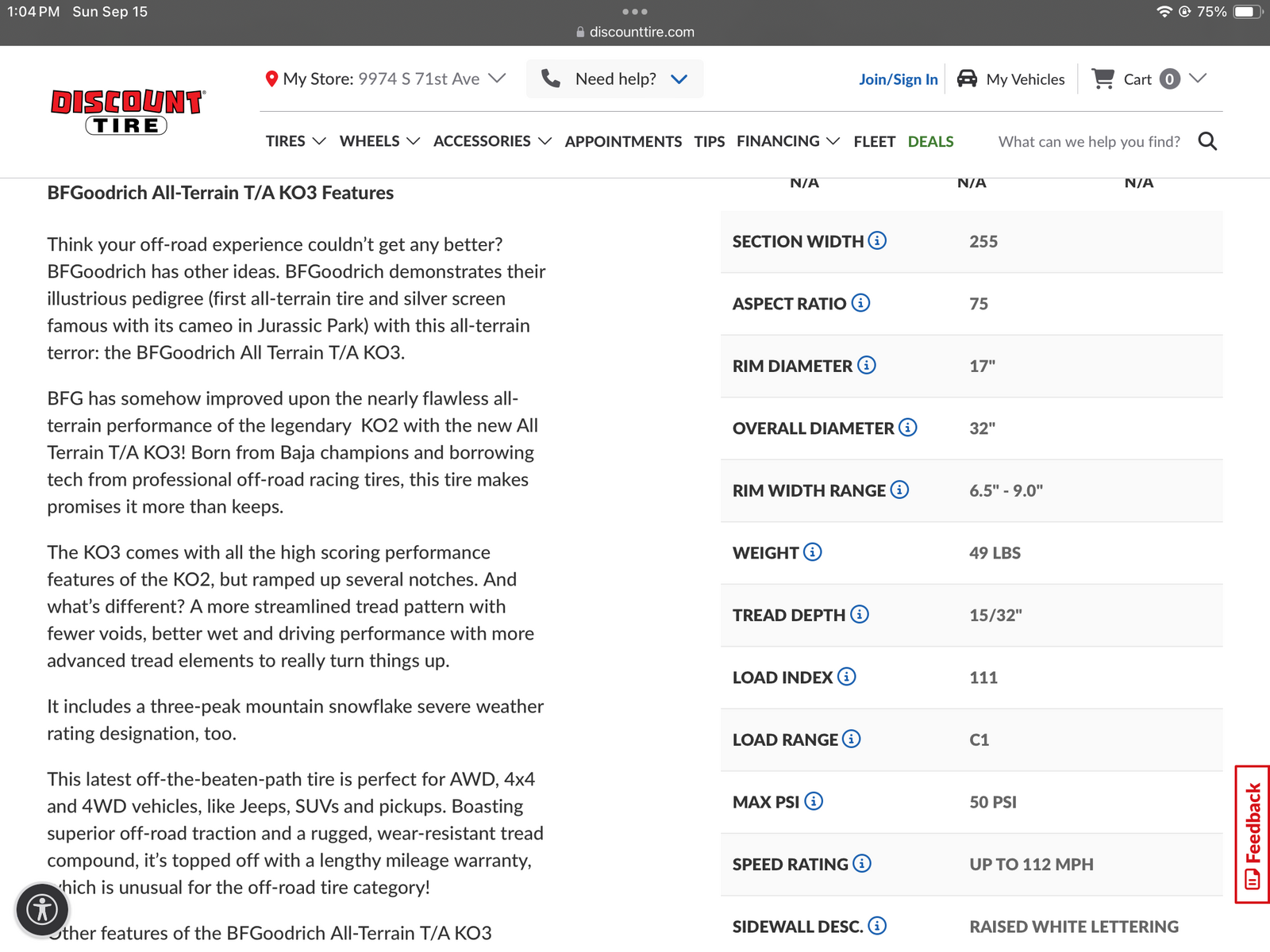Show info for Rim Width Range
The height and width of the screenshot is (952, 1270).
point(899,489)
